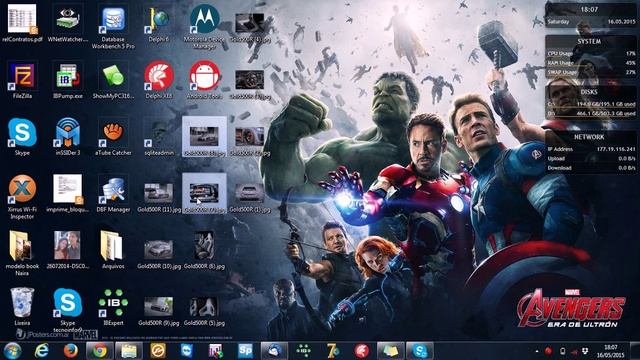This screenshot has width=640, height=360.
Task: Select the Gold500R (1).jpg image file
Action: 250,197
